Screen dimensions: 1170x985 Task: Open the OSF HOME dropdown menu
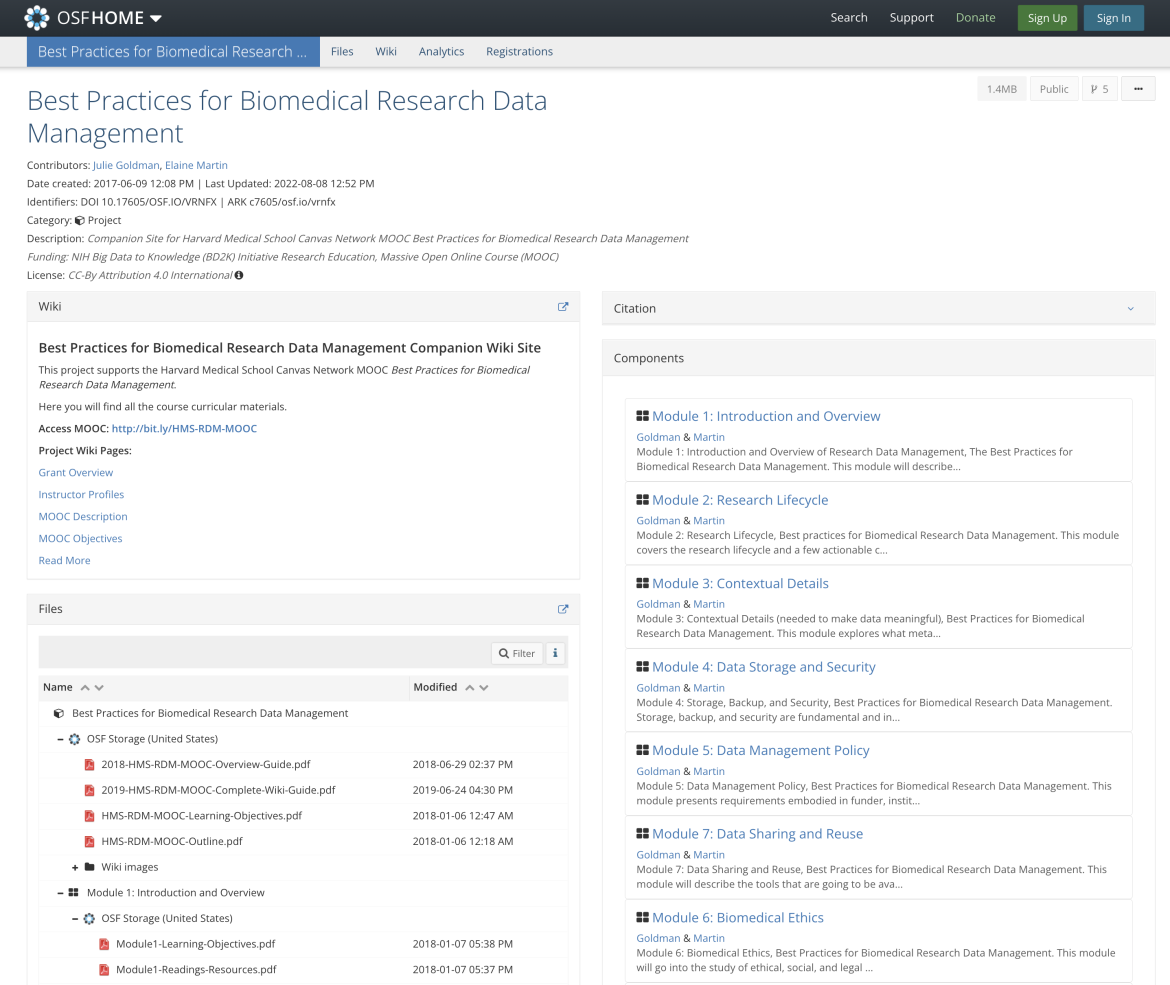coord(154,17)
